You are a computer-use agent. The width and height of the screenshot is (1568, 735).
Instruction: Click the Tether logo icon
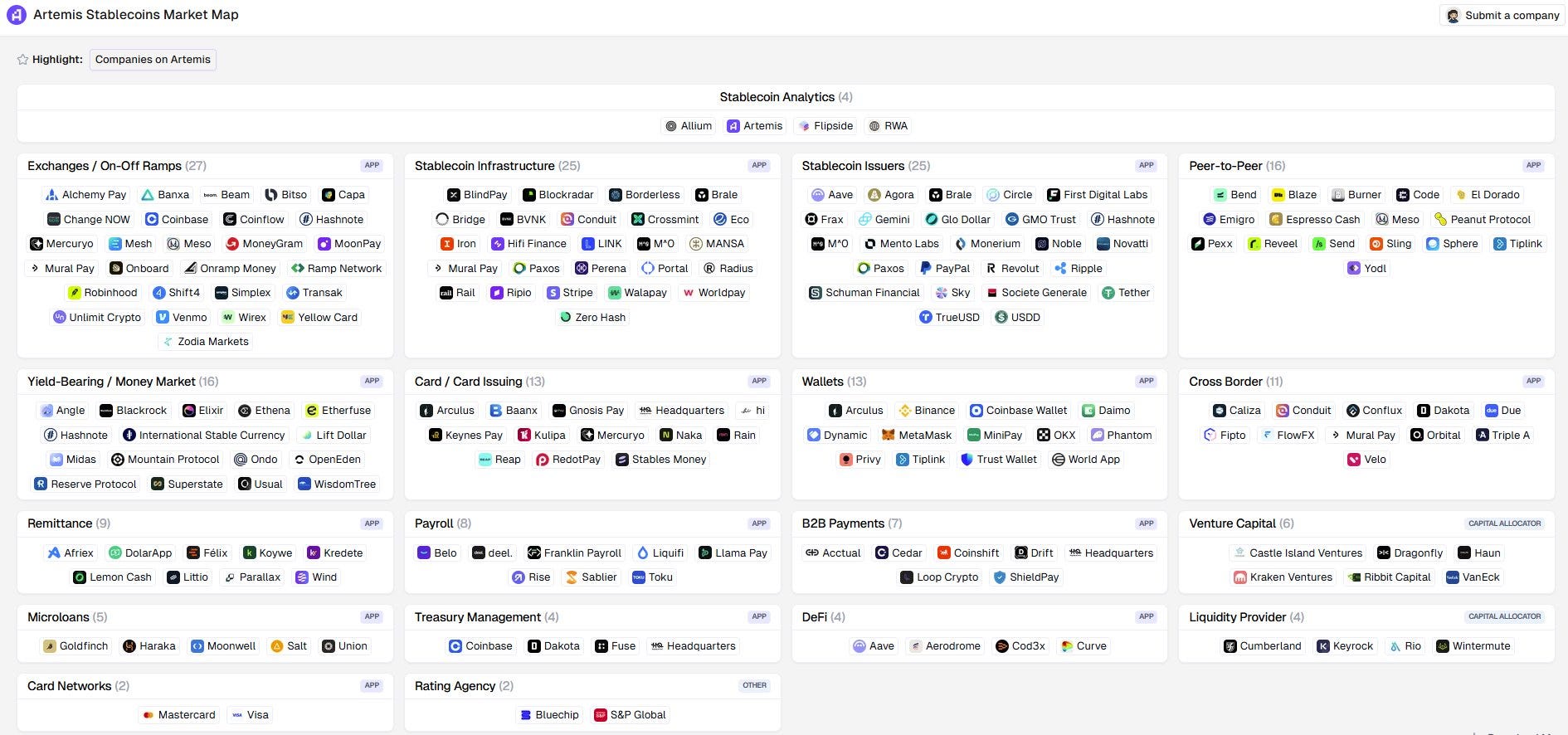pos(1108,293)
